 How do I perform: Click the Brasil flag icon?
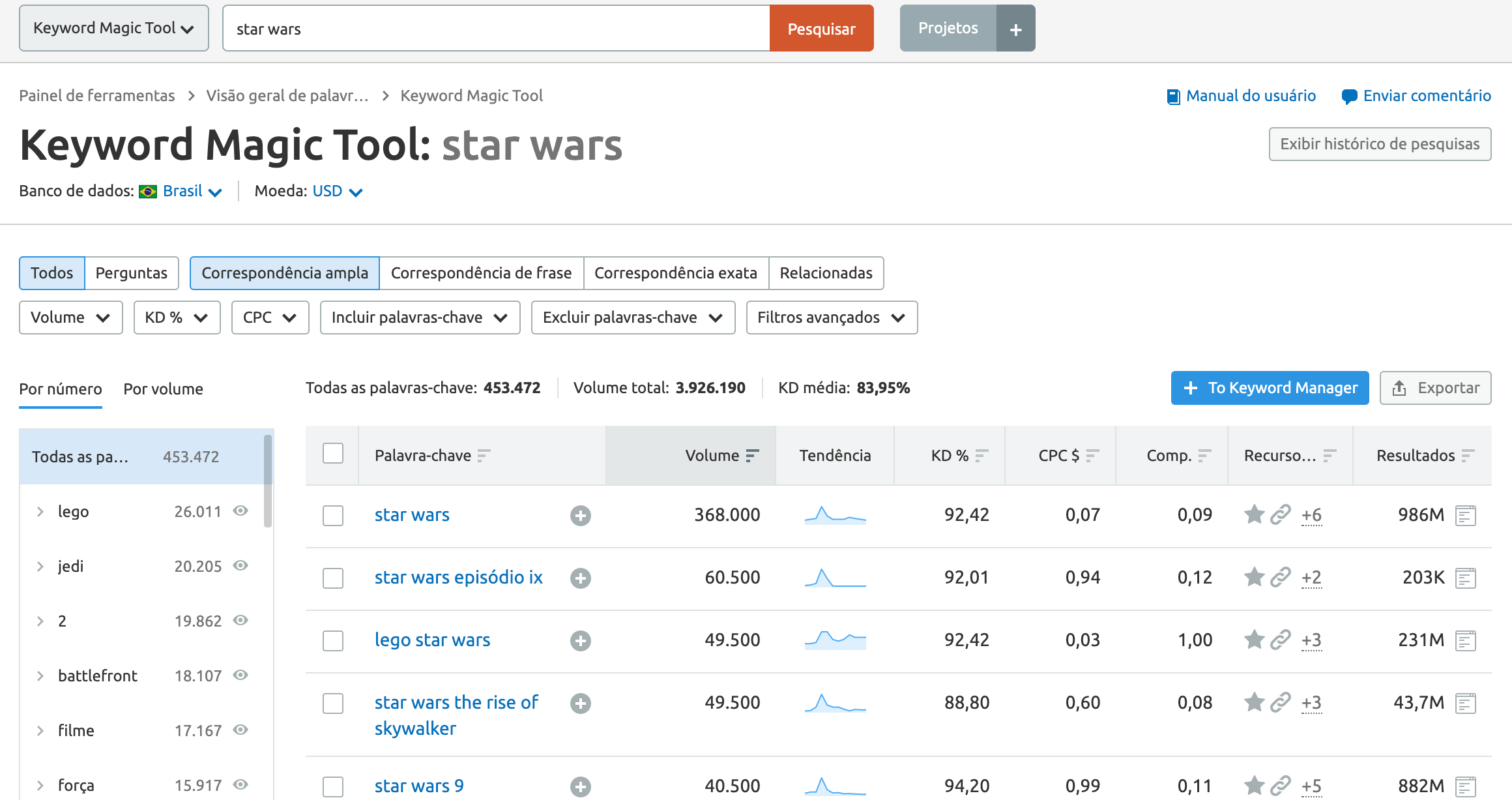pos(148,192)
